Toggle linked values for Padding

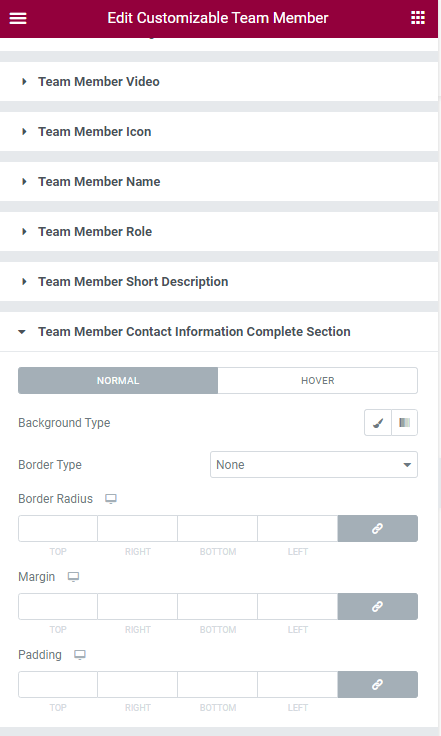[378, 684]
